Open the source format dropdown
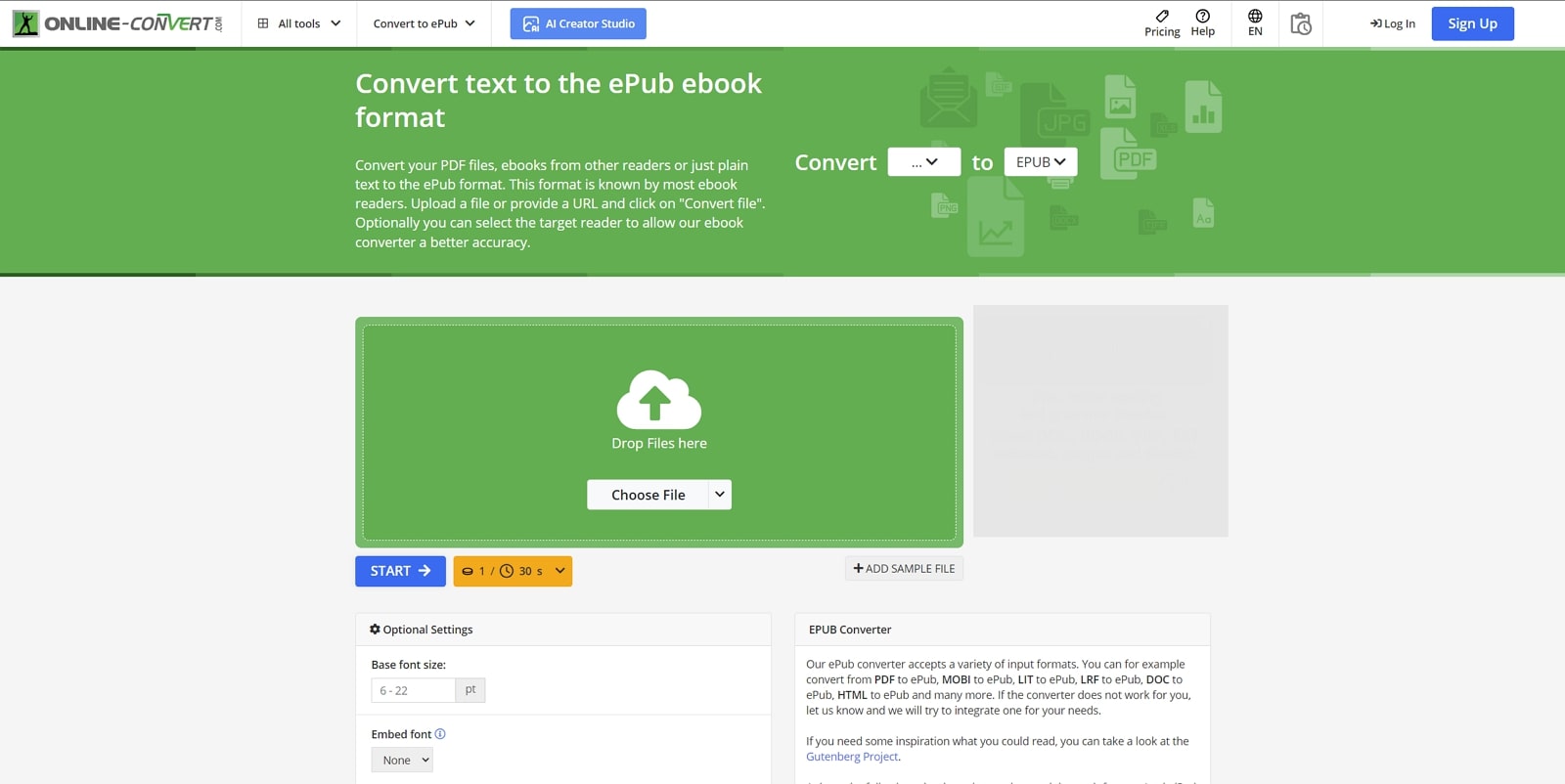The height and width of the screenshot is (784, 1565). 923,162
